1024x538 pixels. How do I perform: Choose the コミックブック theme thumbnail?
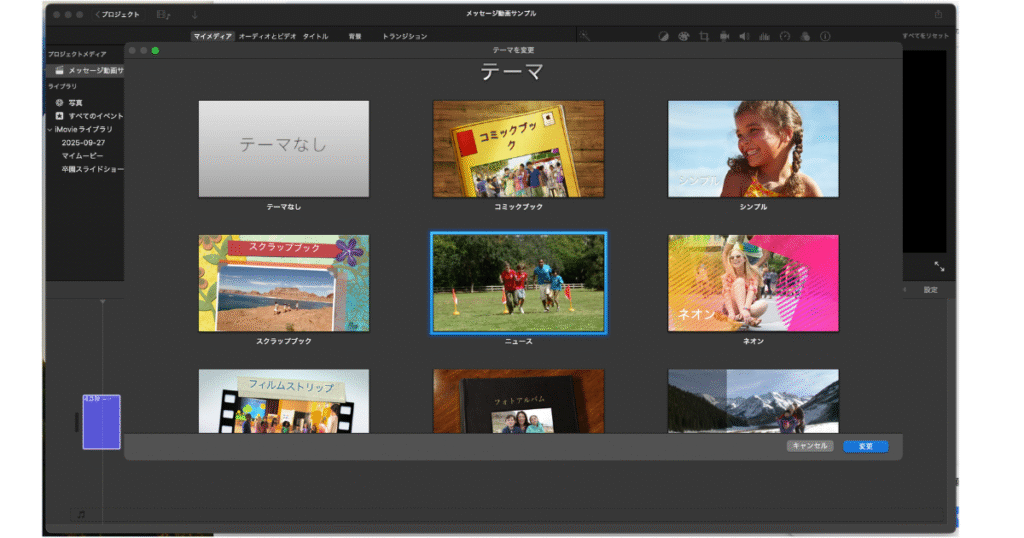point(518,148)
